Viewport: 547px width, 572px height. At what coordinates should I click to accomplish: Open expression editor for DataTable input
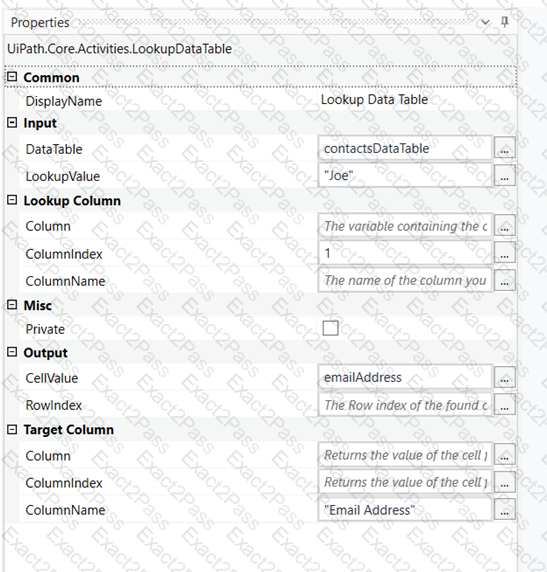click(x=504, y=148)
